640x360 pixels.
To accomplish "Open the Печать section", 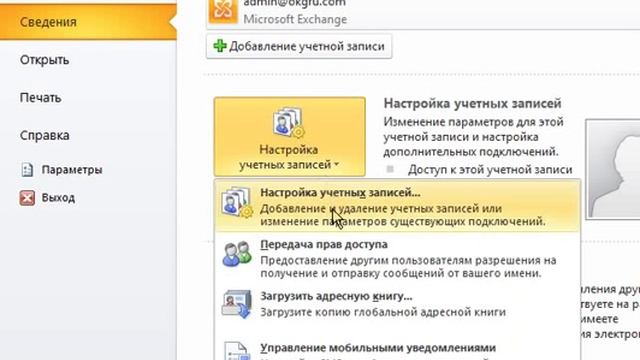I will point(40,98).
